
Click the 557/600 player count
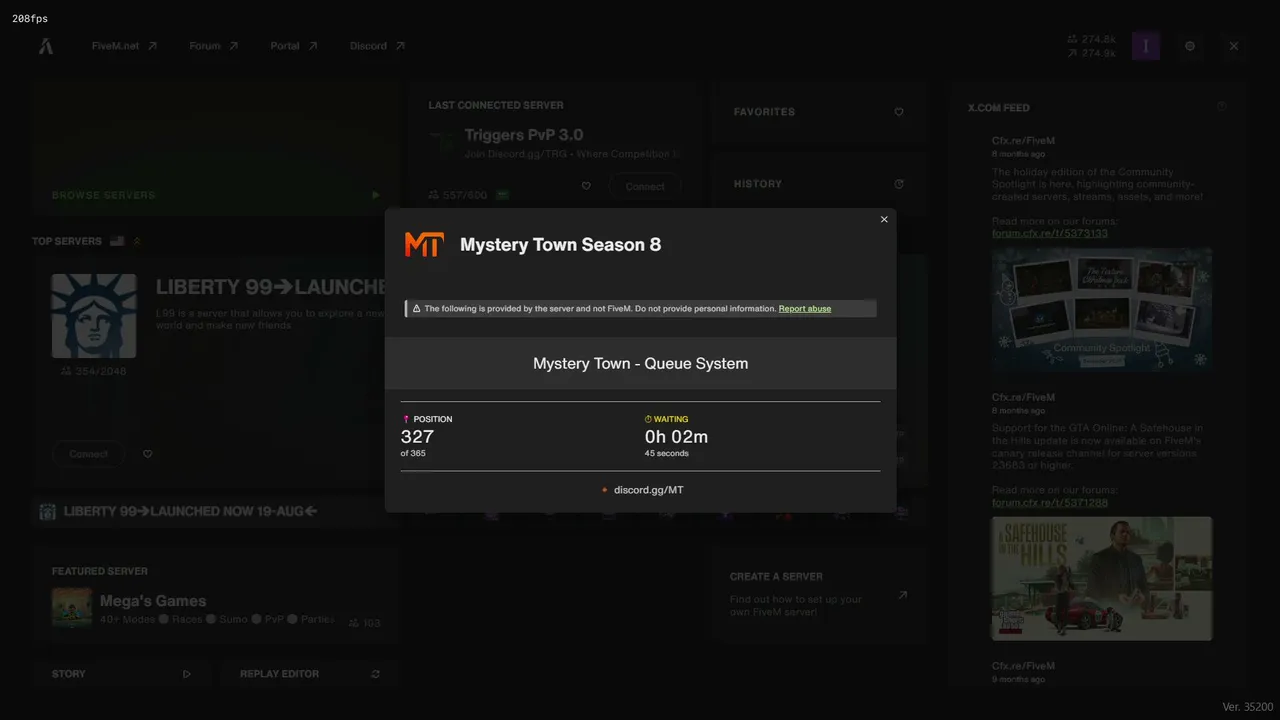pos(458,195)
